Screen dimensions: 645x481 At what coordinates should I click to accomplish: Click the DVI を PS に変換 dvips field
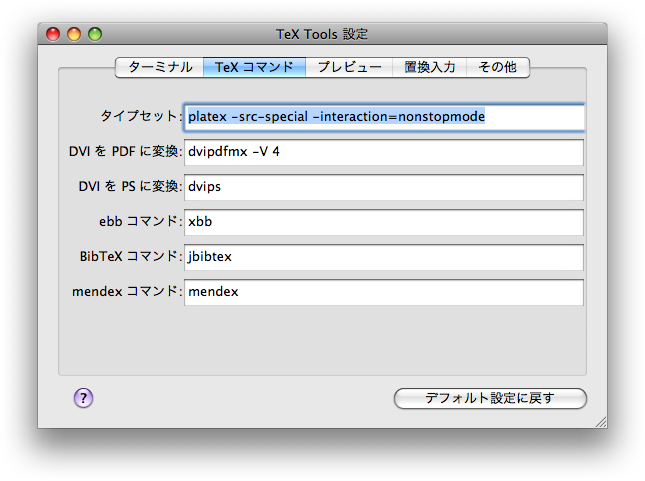[384, 187]
